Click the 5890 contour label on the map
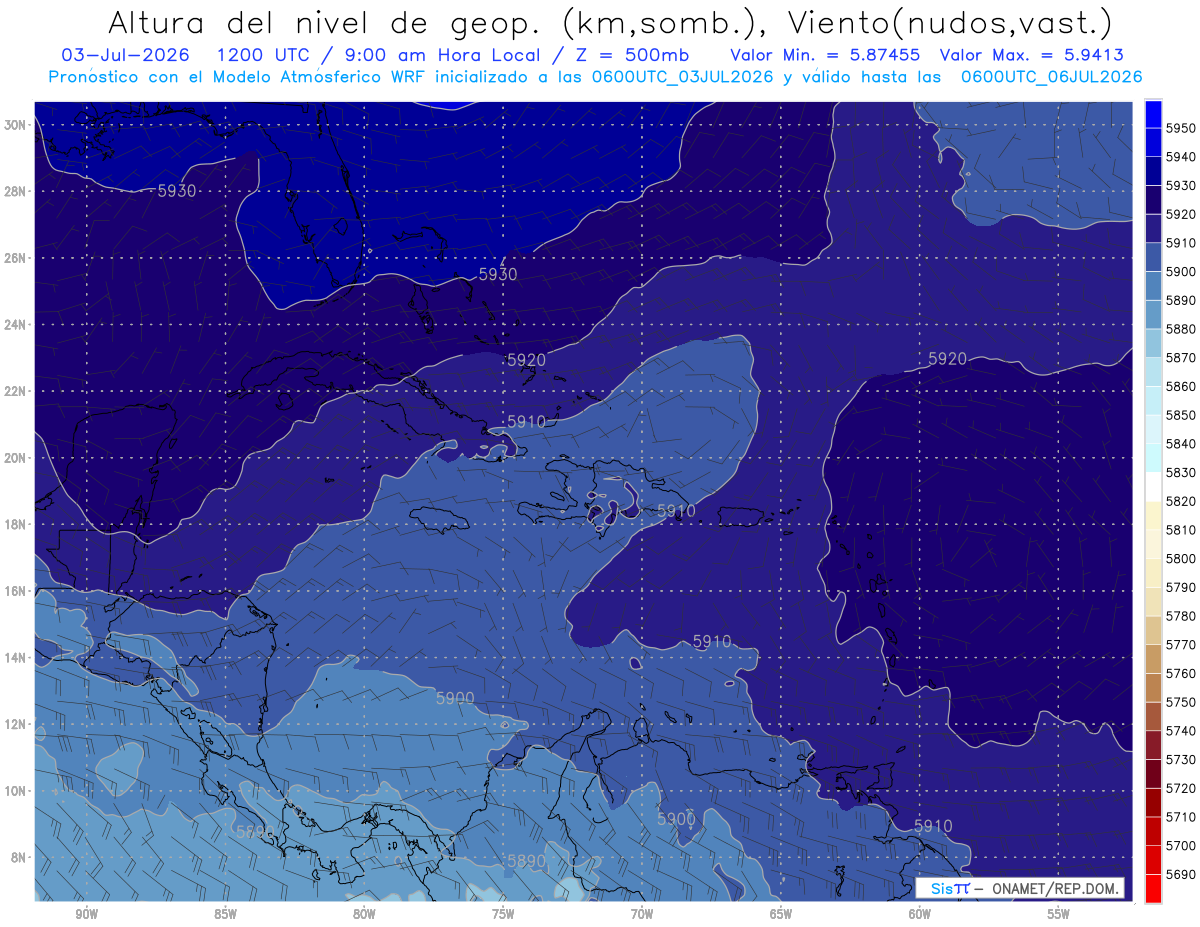This screenshot has height=927, width=1200. [527, 860]
